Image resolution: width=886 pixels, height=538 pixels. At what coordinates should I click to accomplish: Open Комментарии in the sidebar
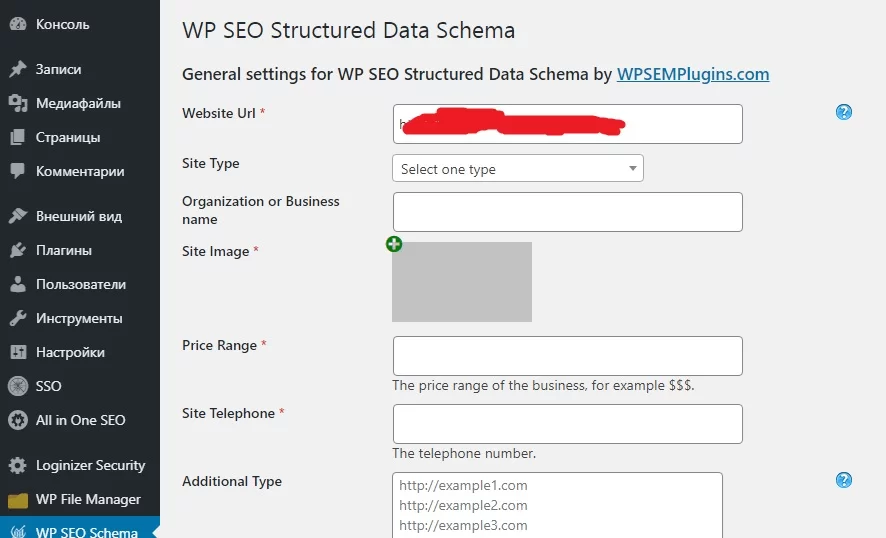[x=80, y=171]
